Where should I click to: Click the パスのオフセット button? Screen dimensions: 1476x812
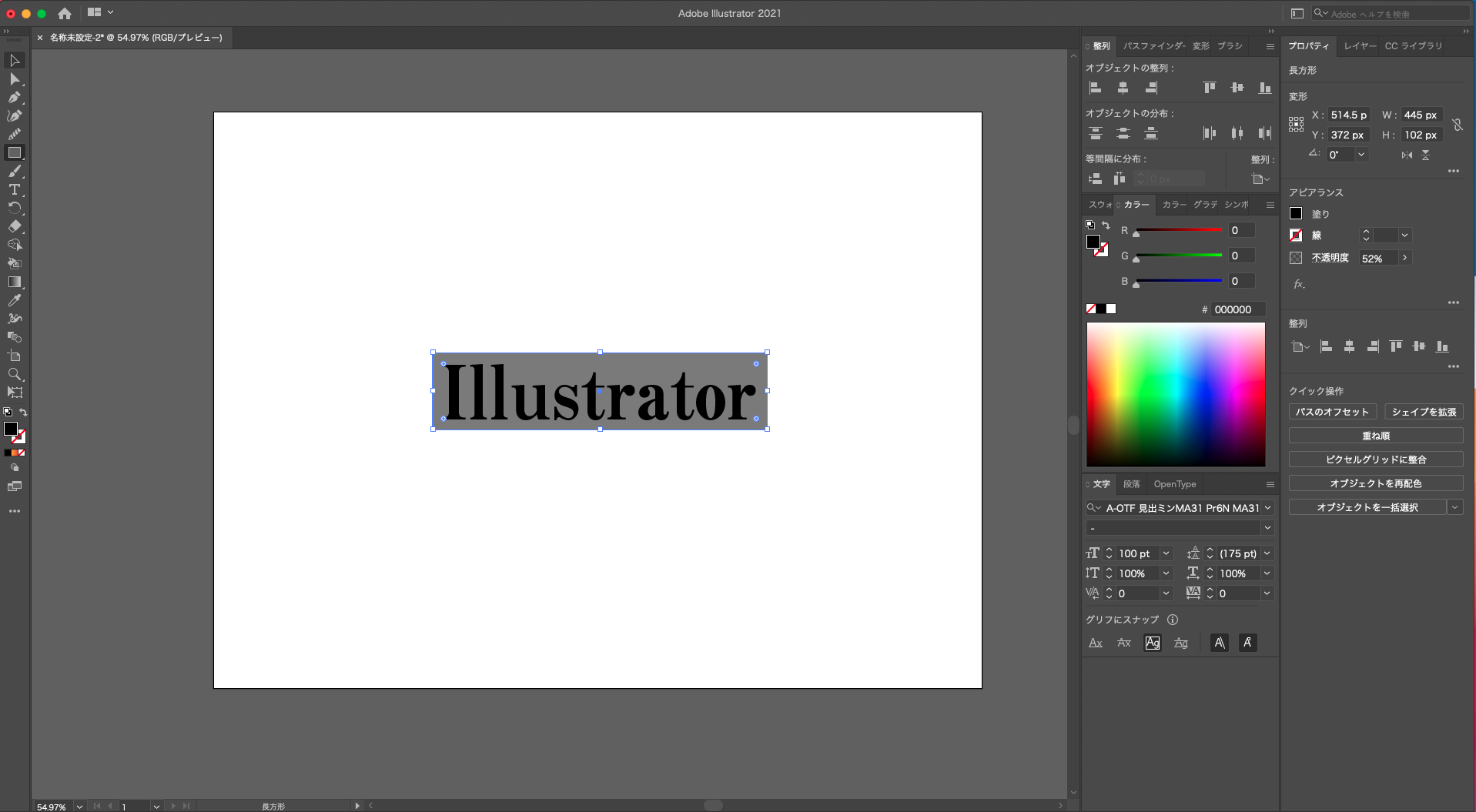(1332, 412)
